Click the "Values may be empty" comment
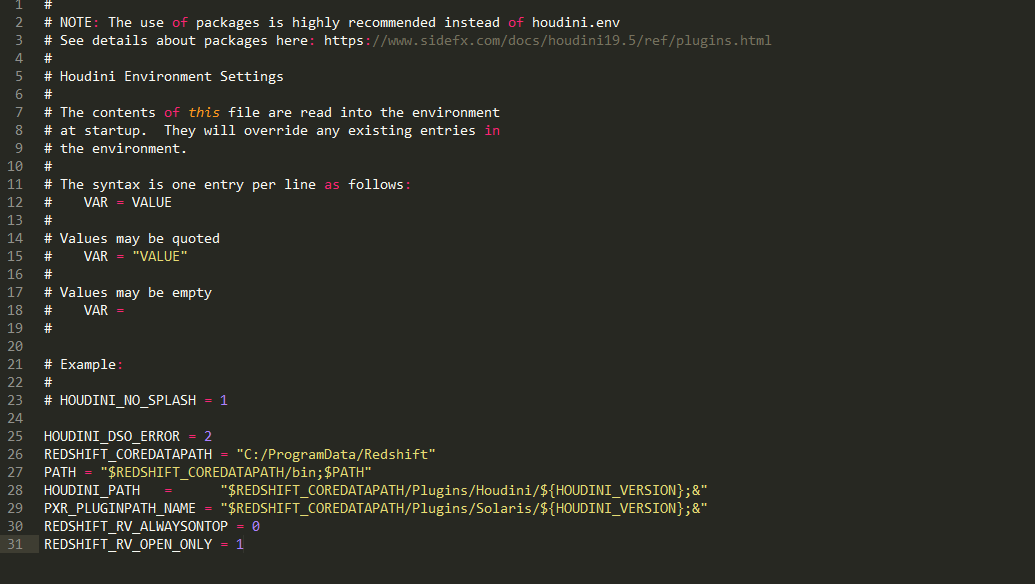Image resolution: width=1035 pixels, height=584 pixels. tap(135, 292)
